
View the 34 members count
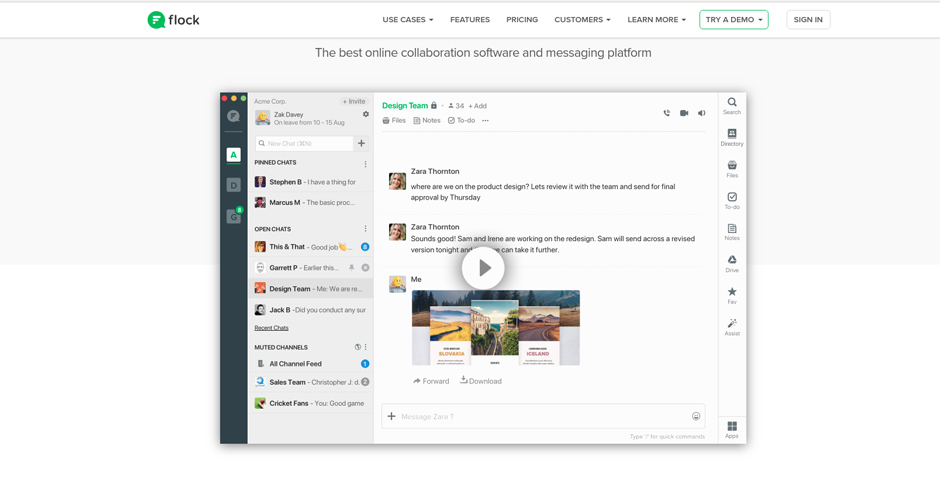456,106
